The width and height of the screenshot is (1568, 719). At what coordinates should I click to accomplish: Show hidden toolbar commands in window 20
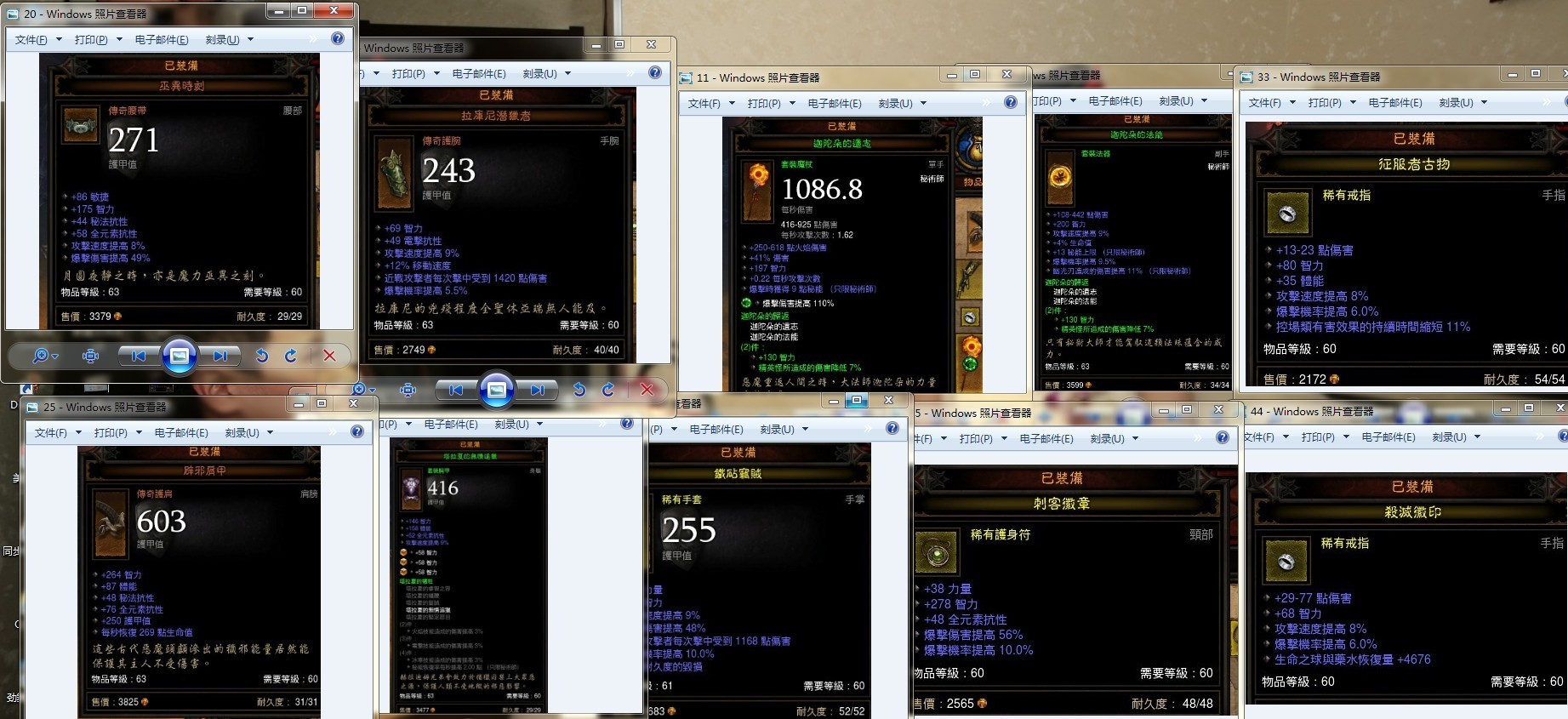click(313, 39)
